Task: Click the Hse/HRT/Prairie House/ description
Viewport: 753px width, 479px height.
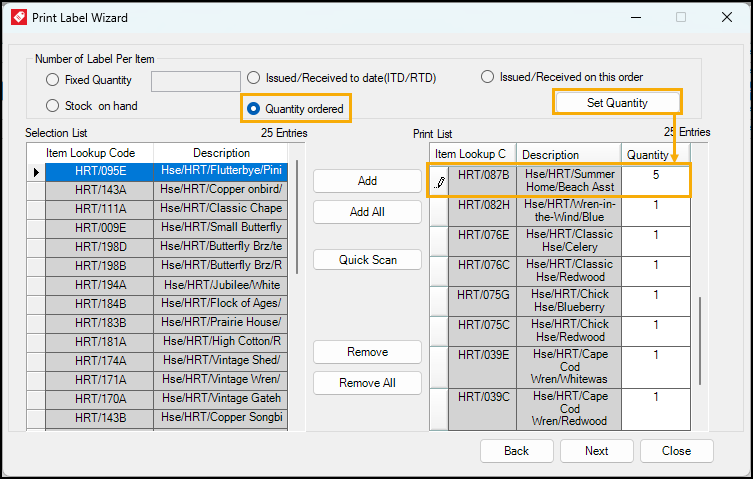Action: point(221,322)
